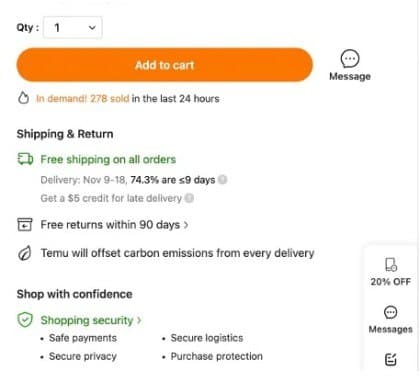Click the carbon offset leaf icon
The image size is (419, 376).
25,253
